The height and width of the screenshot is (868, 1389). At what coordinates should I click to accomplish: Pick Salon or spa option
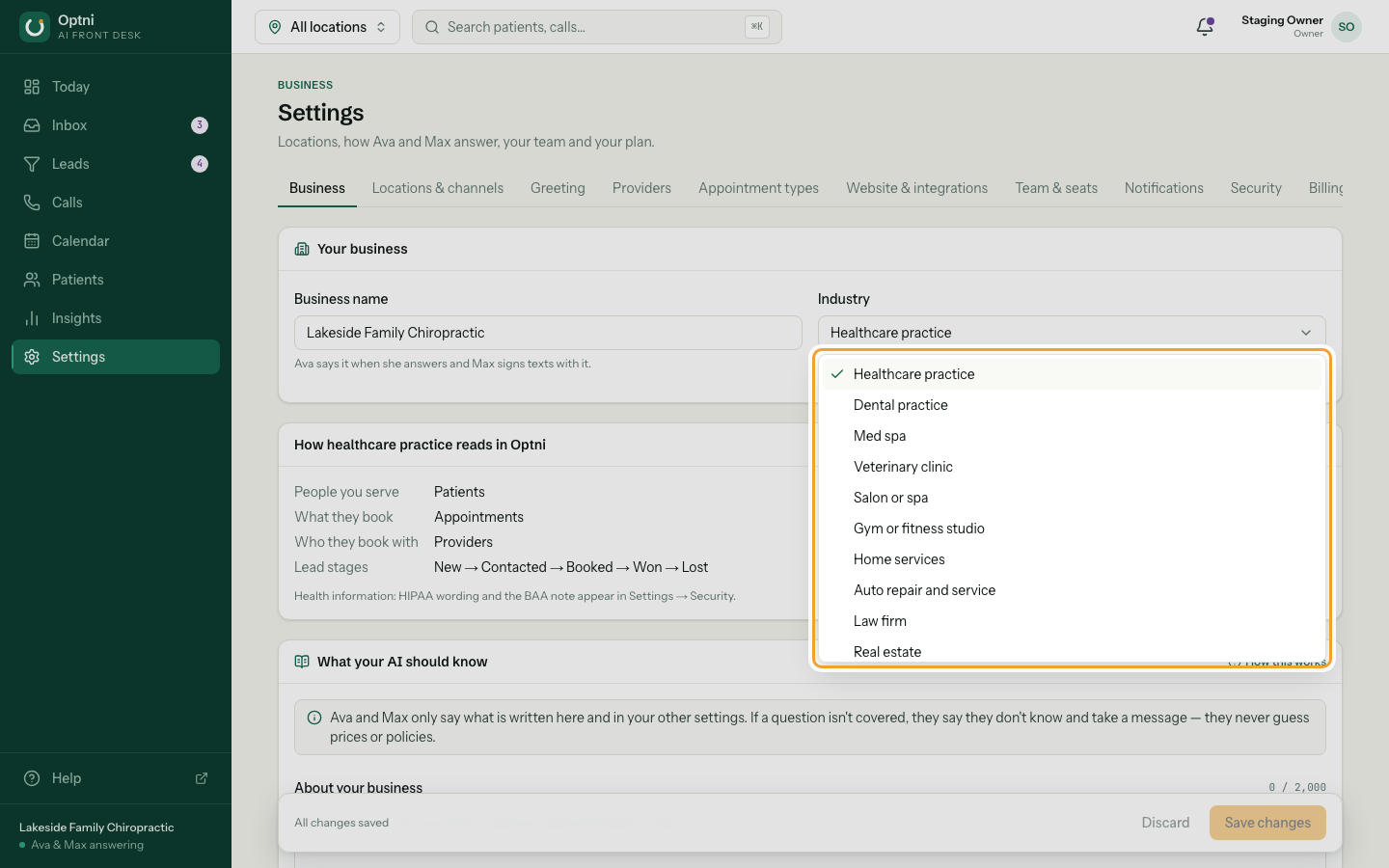click(1072, 498)
